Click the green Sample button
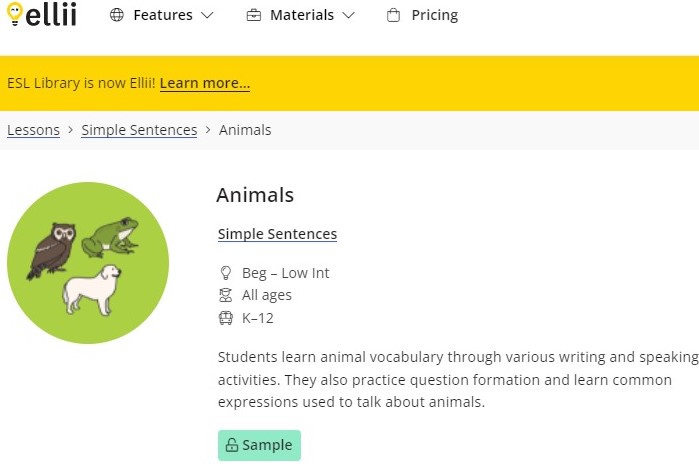699x464 pixels. point(259,445)
